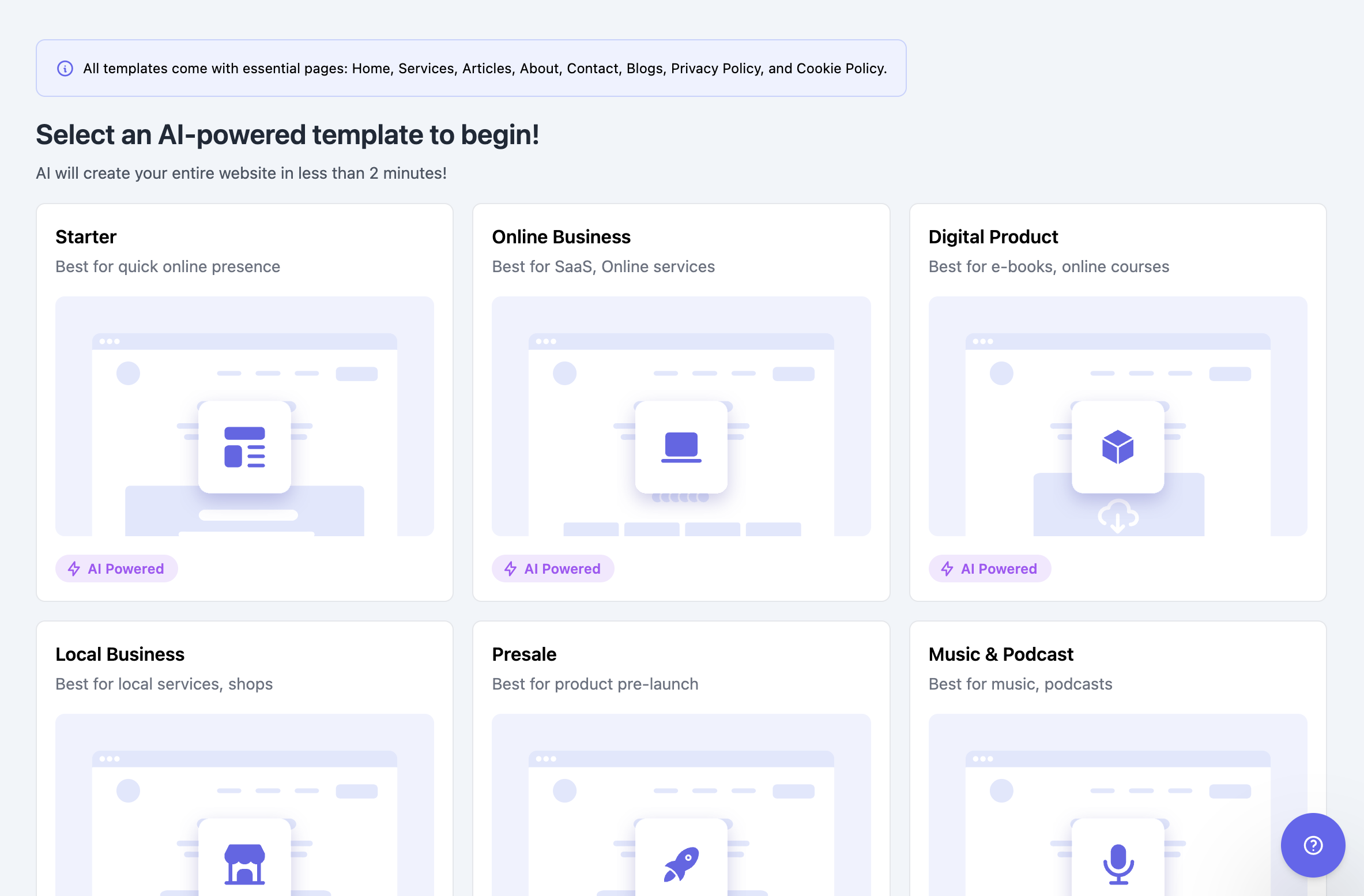Click "Best for music, podcasts" text
1364x896 pixels.
pos(1020,684)
